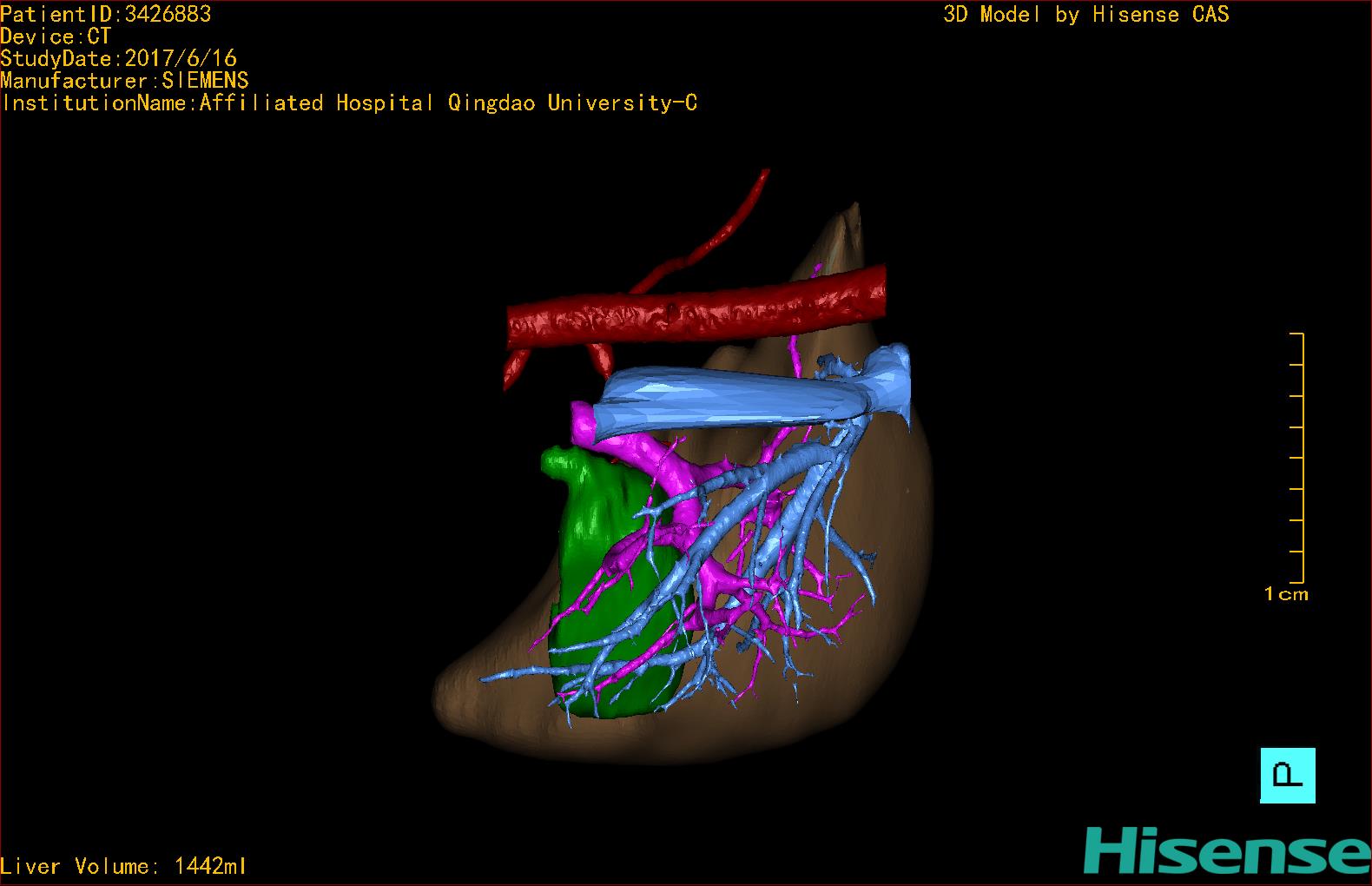The height and width of the screenshot is (886, 1372).
Task: Click the yellow vertical scale ruler
Action: [1300, 457]
